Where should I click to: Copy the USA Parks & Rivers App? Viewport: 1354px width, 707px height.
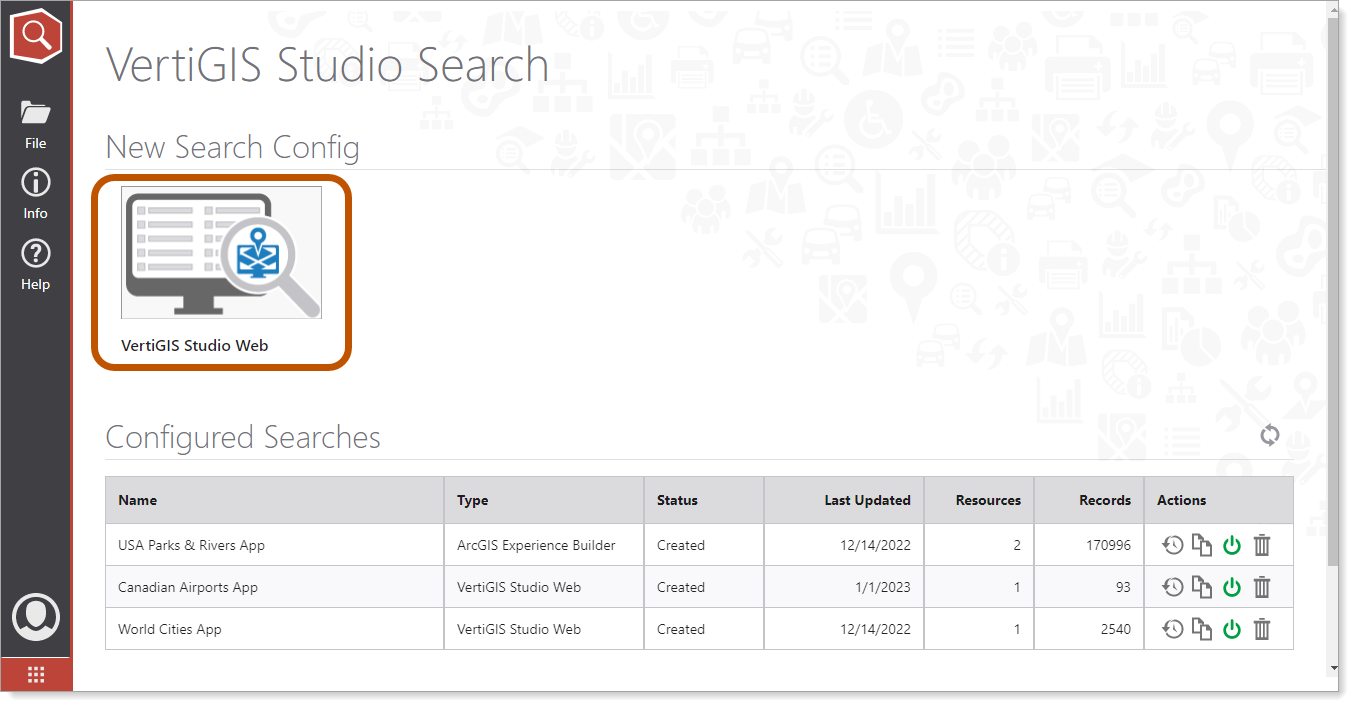(1202, 545)
